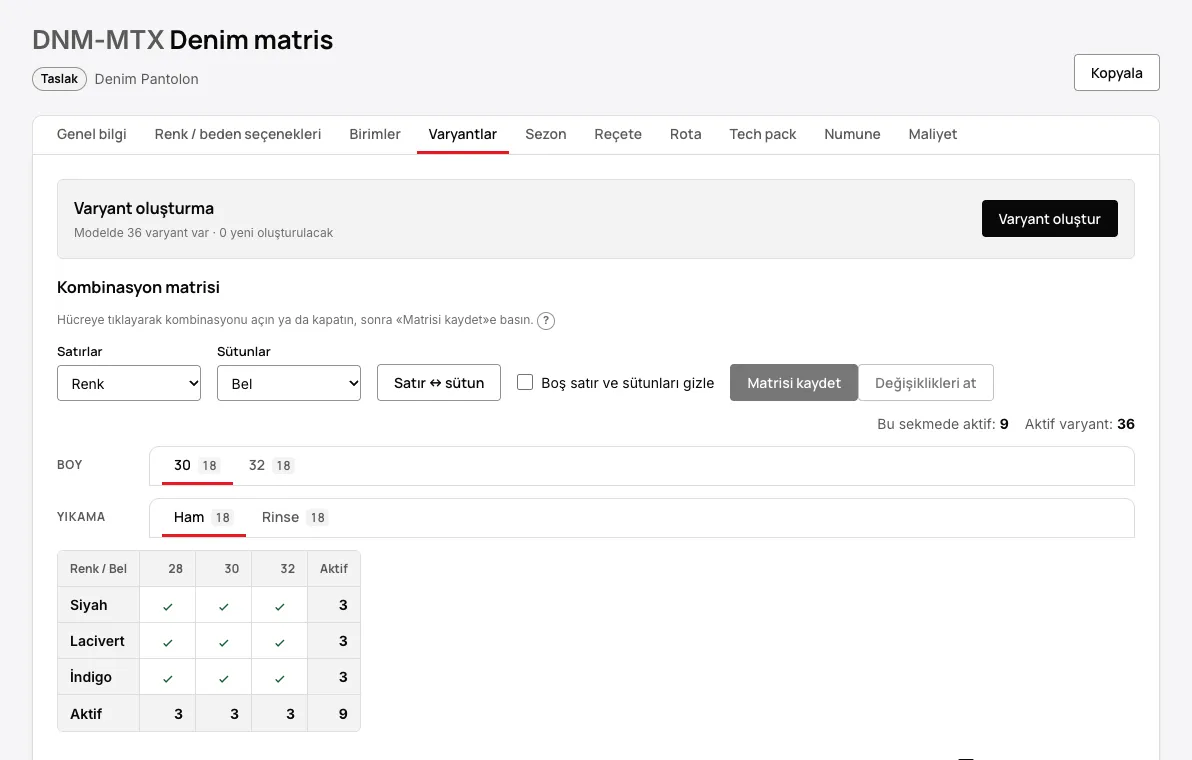This screenshot has height=760, width=1192.
Task: Switch to the Numune tab
Action: pos(852,135)
